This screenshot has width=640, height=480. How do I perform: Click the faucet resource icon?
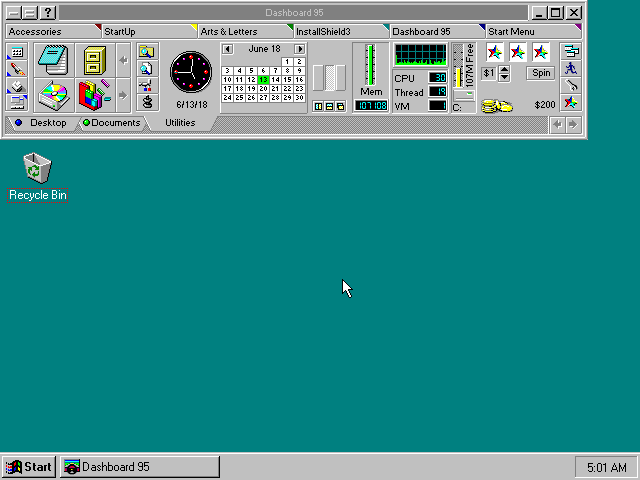147,85
